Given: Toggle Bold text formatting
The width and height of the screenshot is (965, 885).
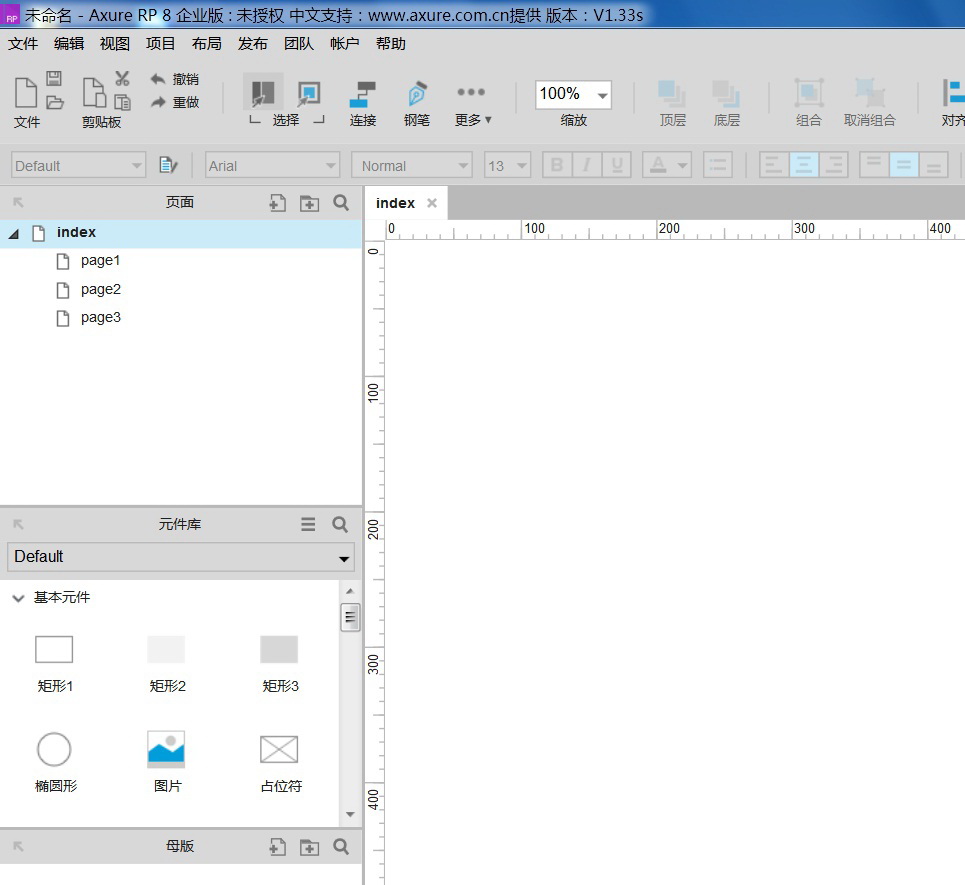Looking at the screenshot, I should coord(557,166).
